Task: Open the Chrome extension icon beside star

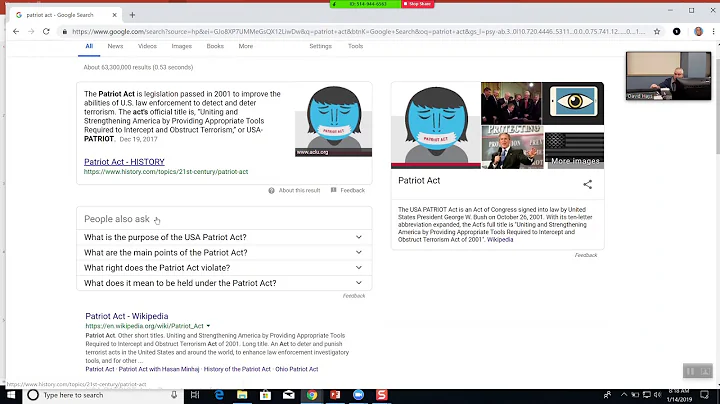Action: (676, 31)
